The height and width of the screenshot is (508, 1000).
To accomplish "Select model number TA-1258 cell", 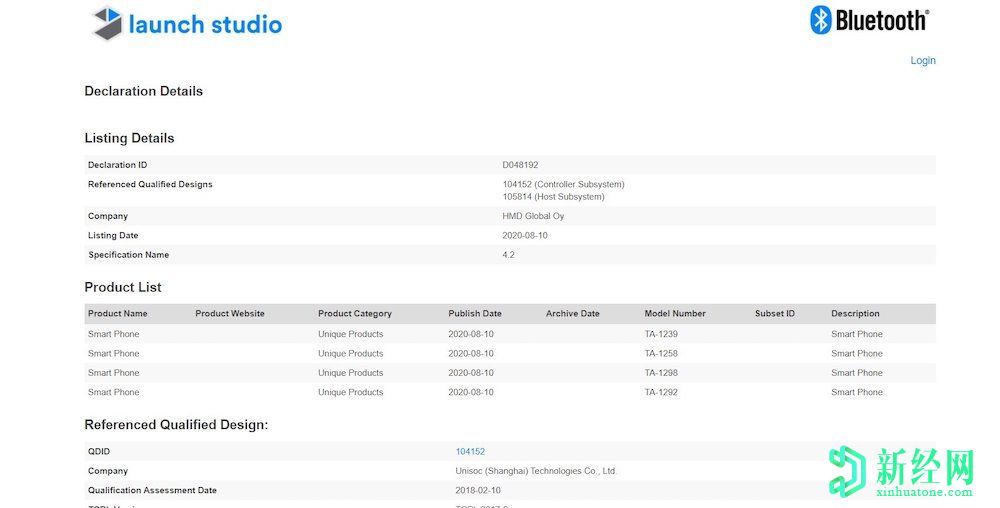I will [661, 354].
